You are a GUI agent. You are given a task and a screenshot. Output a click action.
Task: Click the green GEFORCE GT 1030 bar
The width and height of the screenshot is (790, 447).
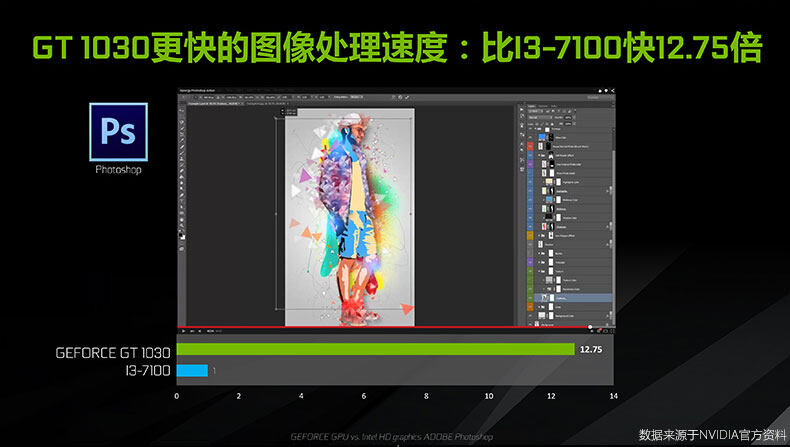pyautogui.click(x=375, y=349)
